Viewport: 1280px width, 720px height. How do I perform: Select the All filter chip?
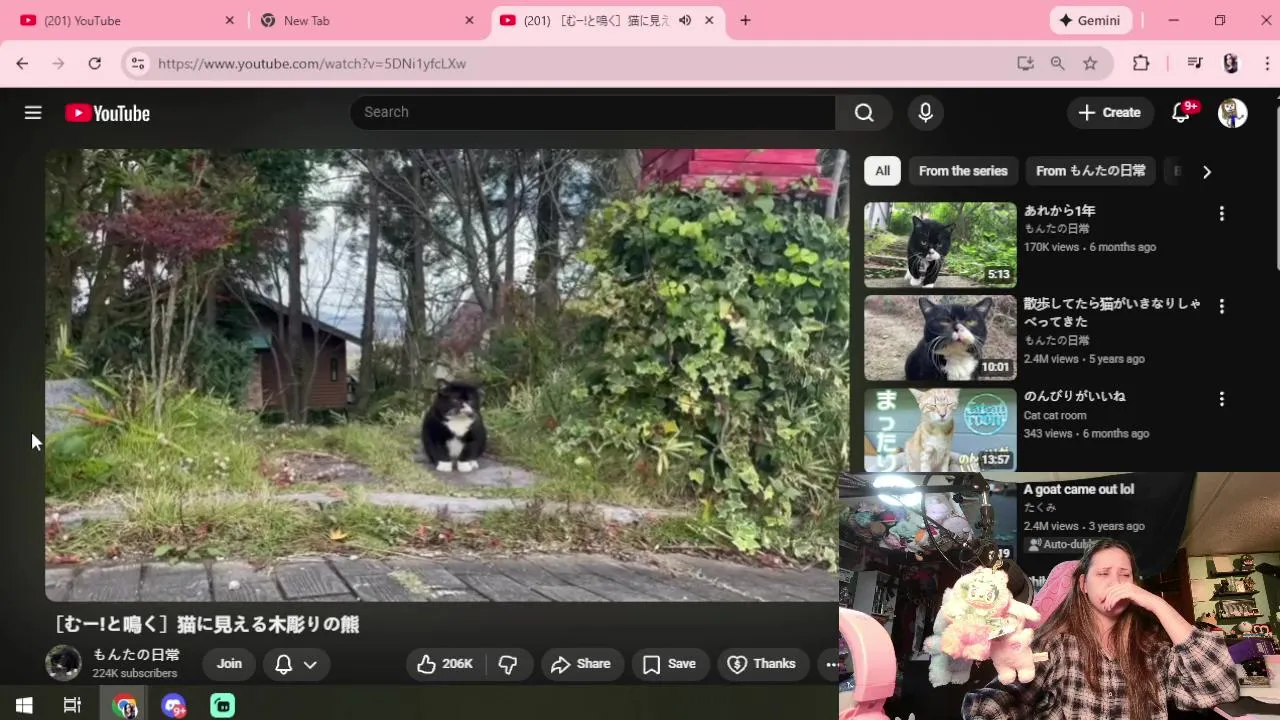pos(882,171)
